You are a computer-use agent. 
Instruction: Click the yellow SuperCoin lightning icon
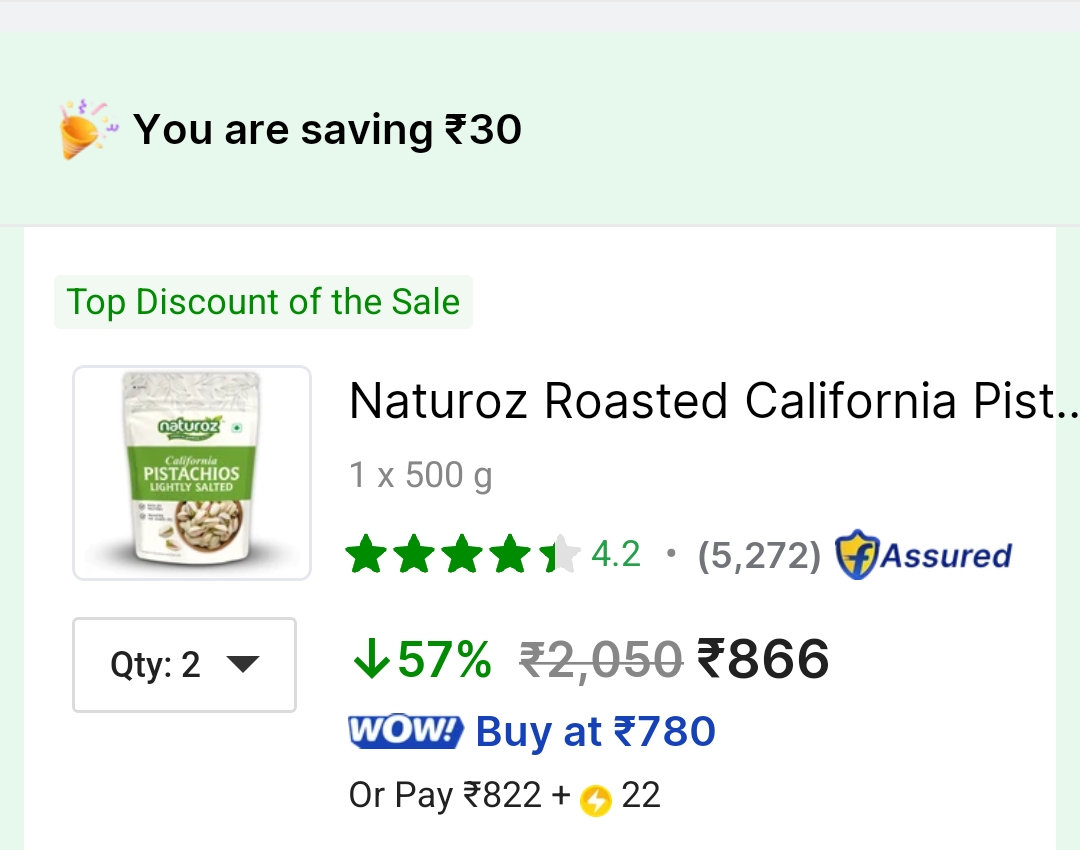coord(596,799)
